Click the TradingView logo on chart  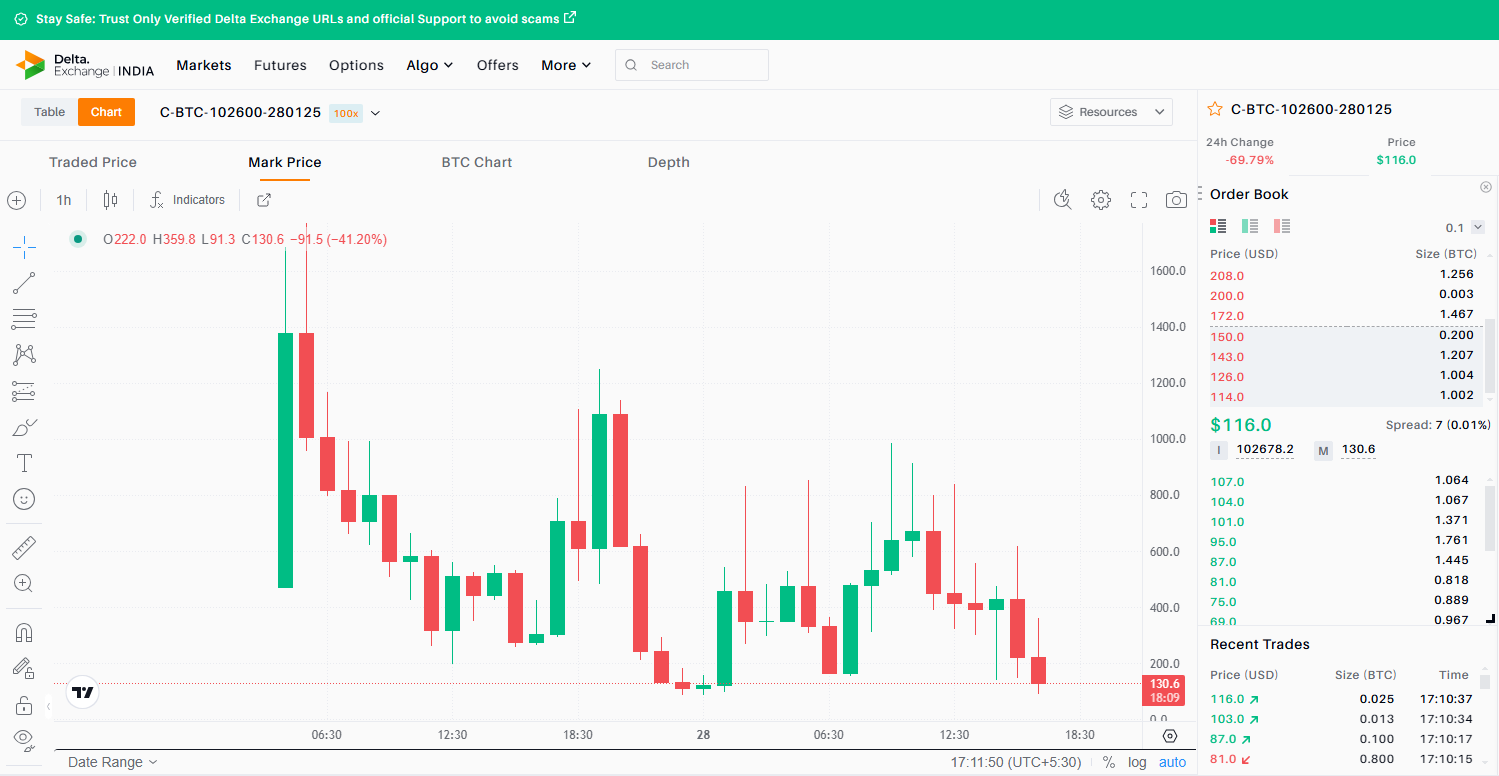(x=83, y=692)
